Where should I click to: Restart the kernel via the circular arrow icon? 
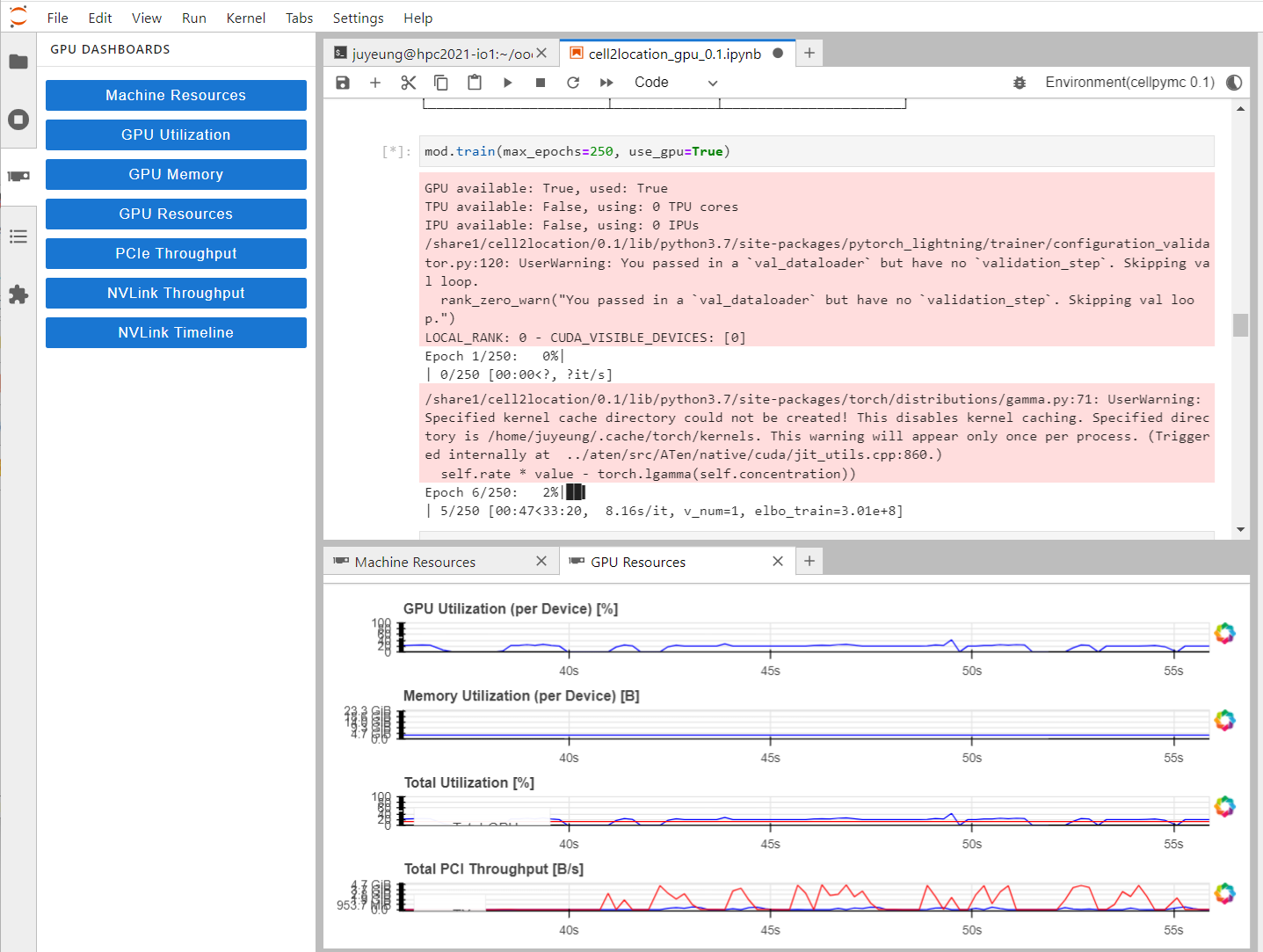pyautogui.click(x=573, y=82)
